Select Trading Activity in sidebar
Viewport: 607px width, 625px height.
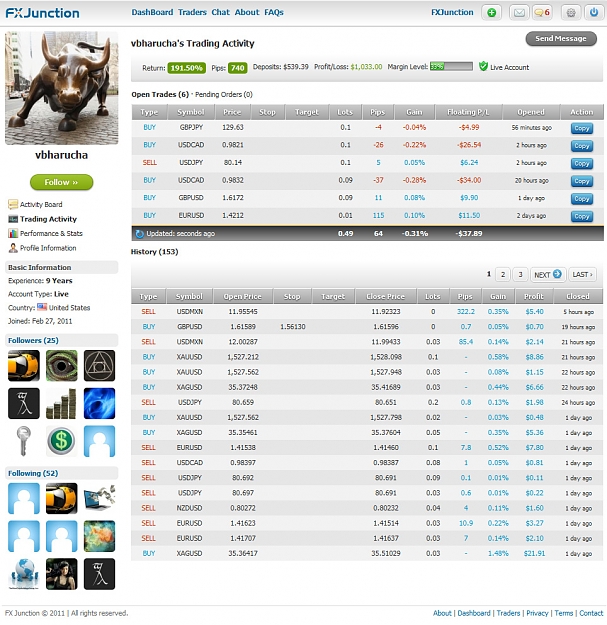48,219
